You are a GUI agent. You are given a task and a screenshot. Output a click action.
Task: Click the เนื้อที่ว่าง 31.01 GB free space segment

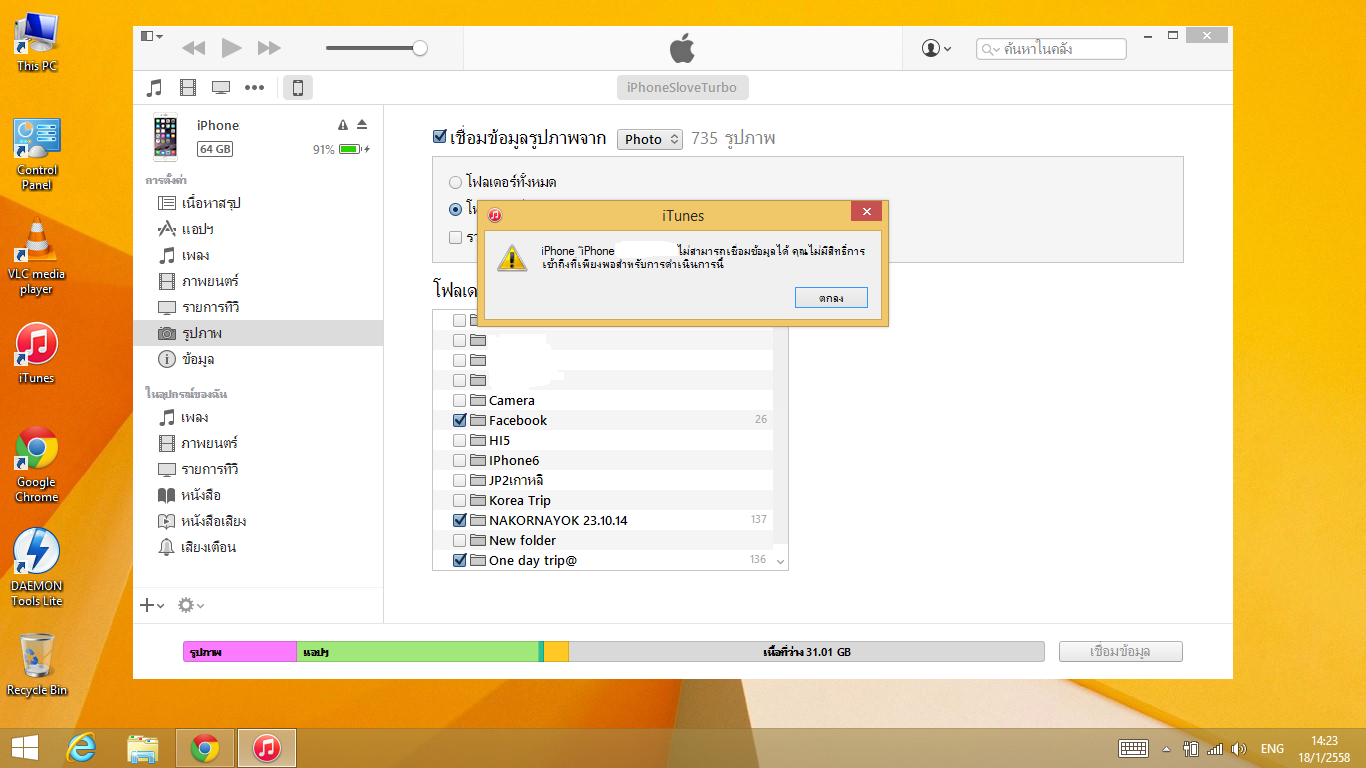point(807,652)
